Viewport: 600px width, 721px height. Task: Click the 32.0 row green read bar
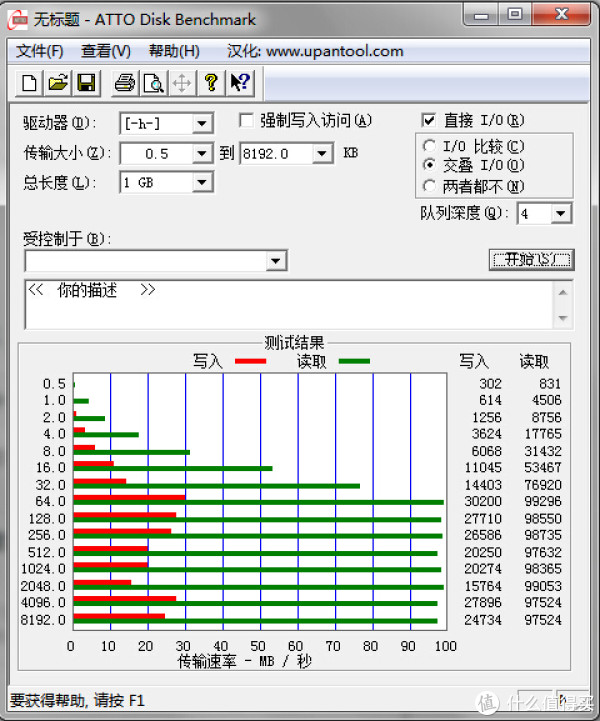pyautogui.click(x=217, y=486)
